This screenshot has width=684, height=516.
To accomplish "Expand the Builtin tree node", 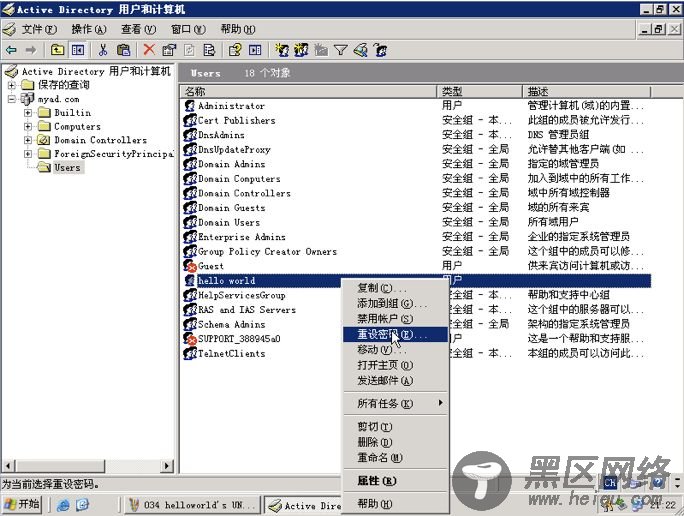I will (x=28, y=113).
